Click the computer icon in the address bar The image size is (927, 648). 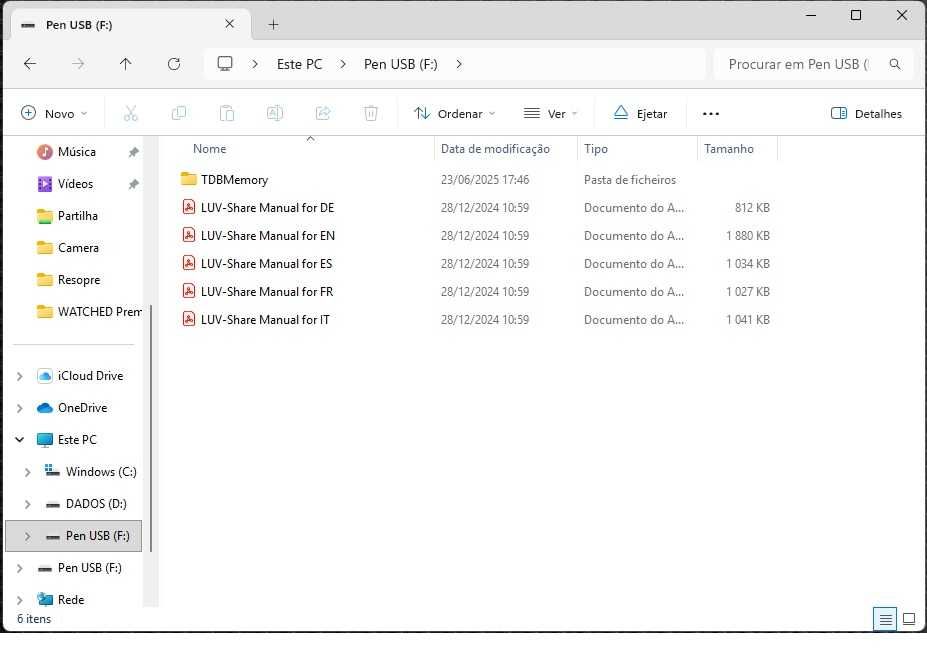tap(225, 64)
